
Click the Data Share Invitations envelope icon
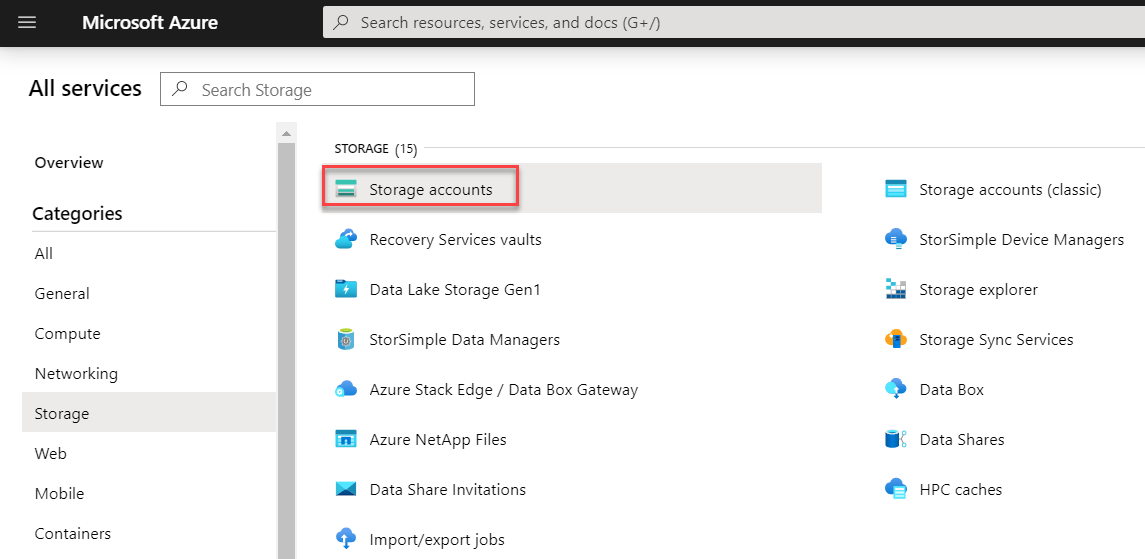(345, 489)
